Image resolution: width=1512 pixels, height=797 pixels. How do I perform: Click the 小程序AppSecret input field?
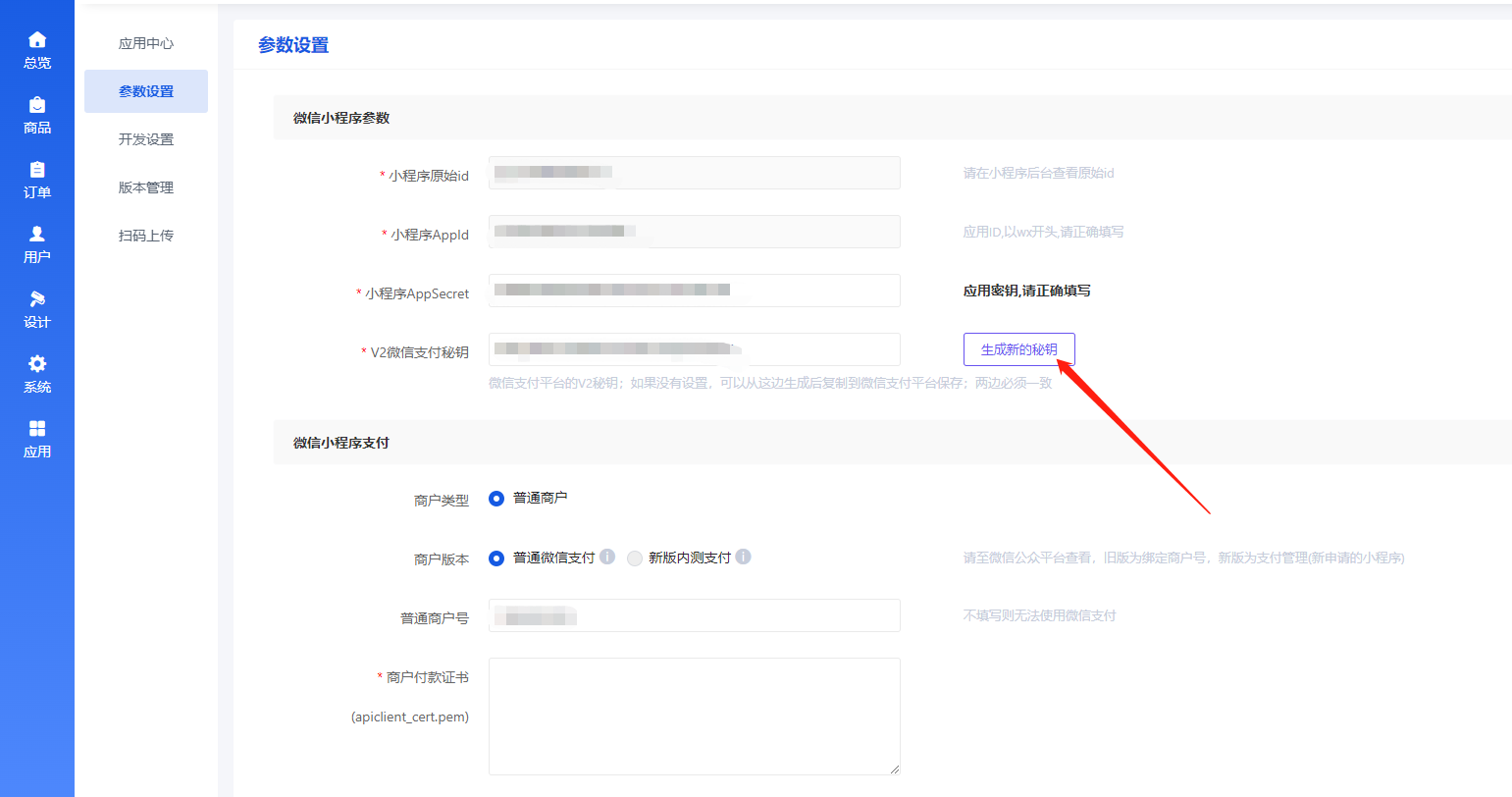(694, 291)
